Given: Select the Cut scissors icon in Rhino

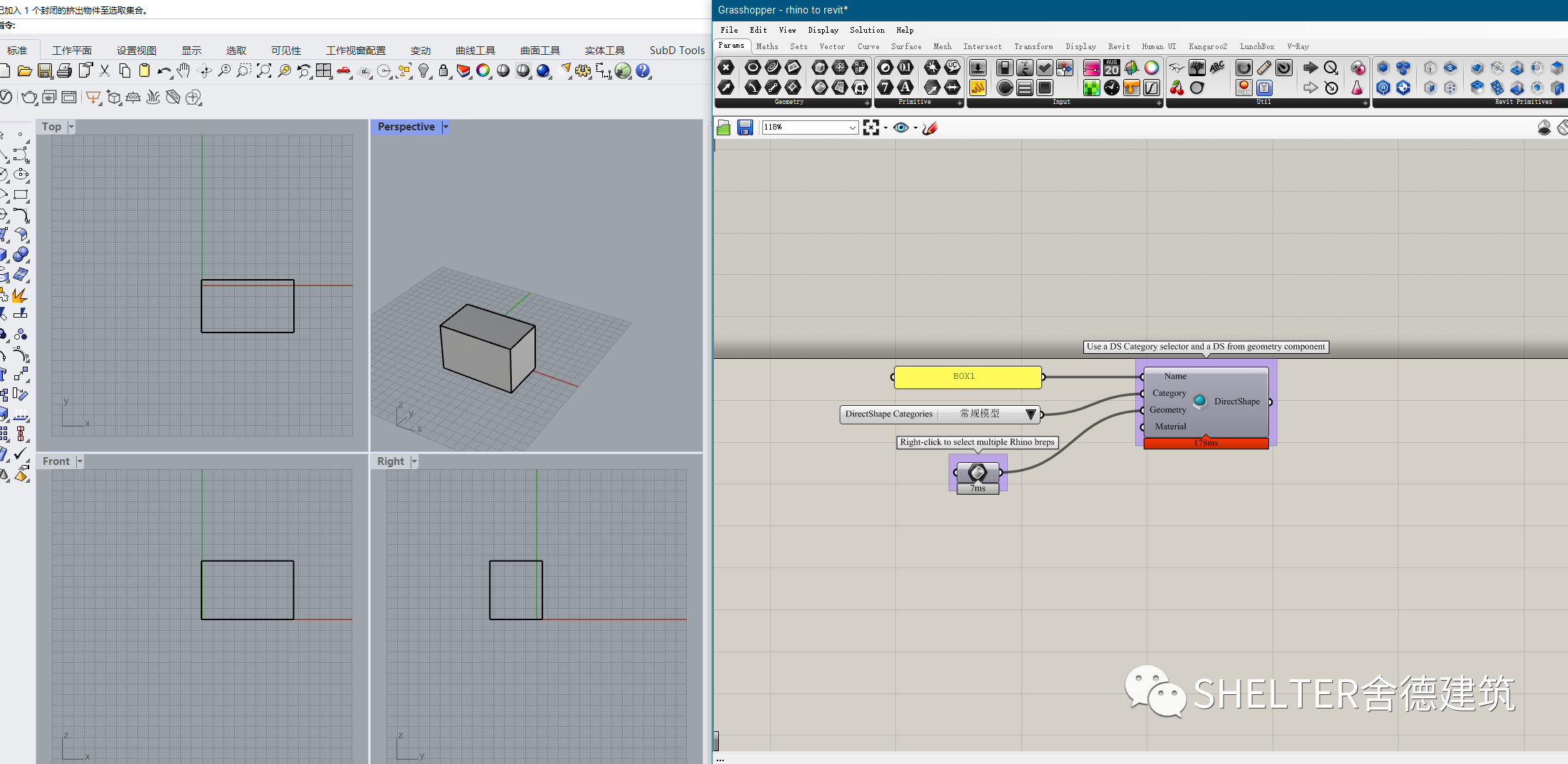Looking at the screenshot, I should pyautogui.click(x=105, y=70).
